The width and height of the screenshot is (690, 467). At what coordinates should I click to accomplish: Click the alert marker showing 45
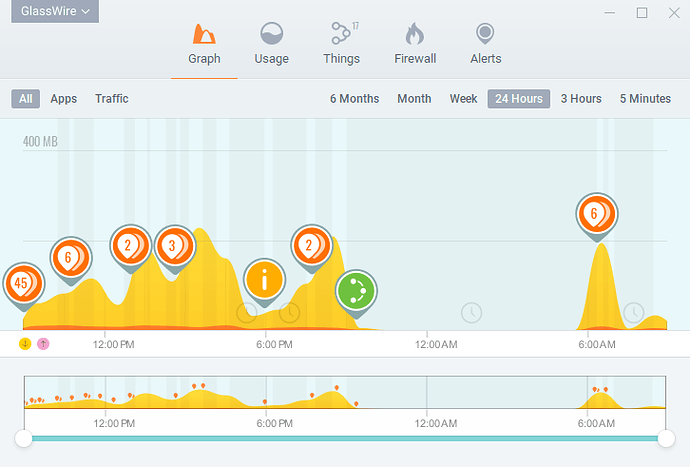tap(22, 283)
